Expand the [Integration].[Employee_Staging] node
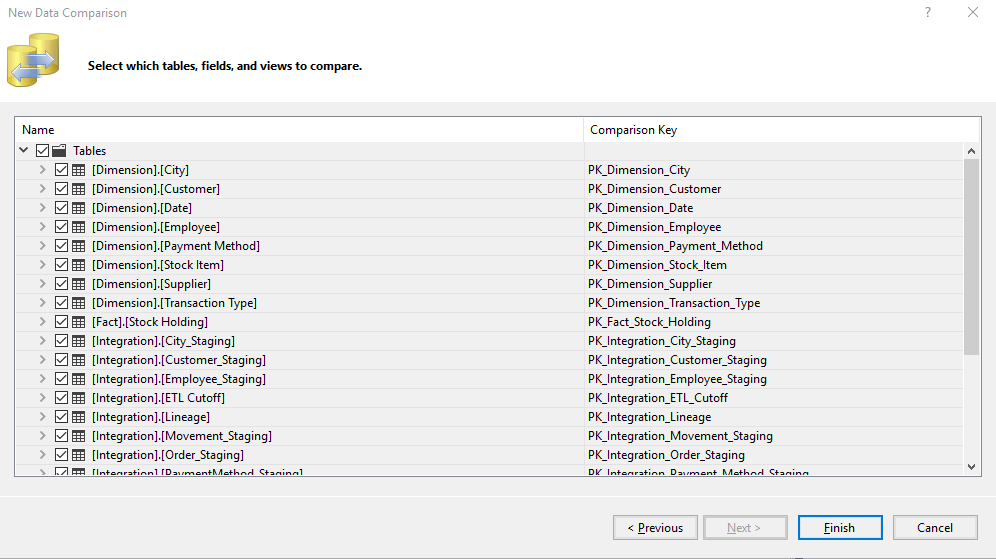 pyautogui.click(x=42, y=379)
